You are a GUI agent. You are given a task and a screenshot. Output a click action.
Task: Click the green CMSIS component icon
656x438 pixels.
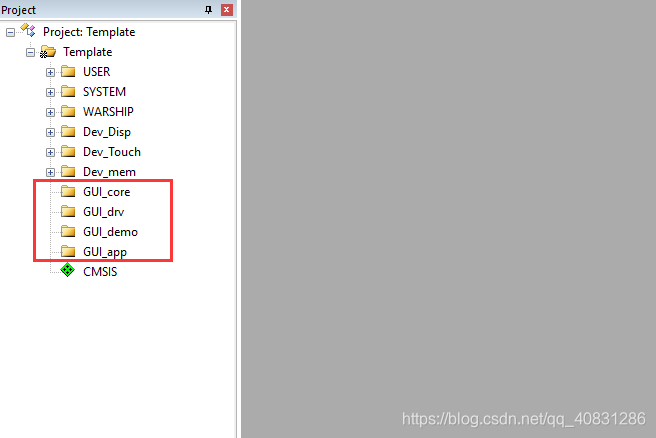point(67,270)
